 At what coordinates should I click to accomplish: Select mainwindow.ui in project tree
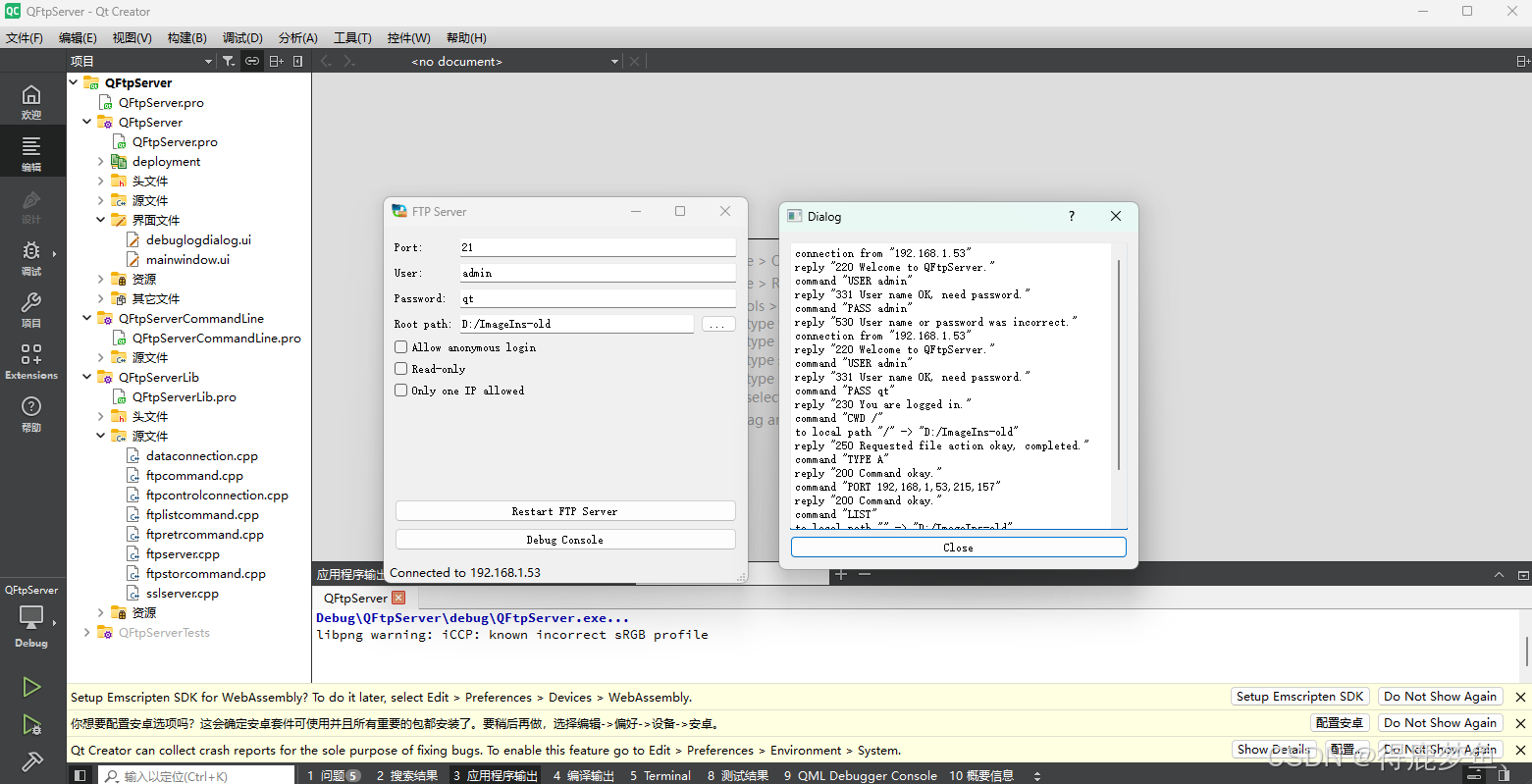pyautogui.click(x=187, y=259)
